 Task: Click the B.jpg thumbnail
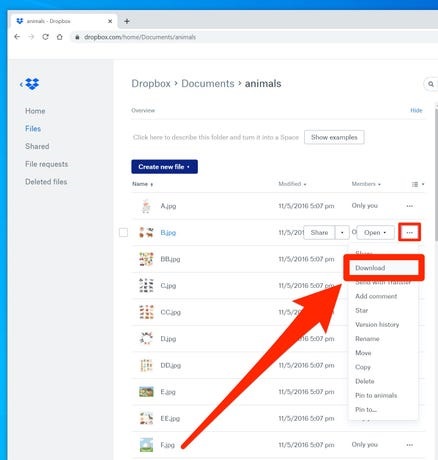pos(146,232)
